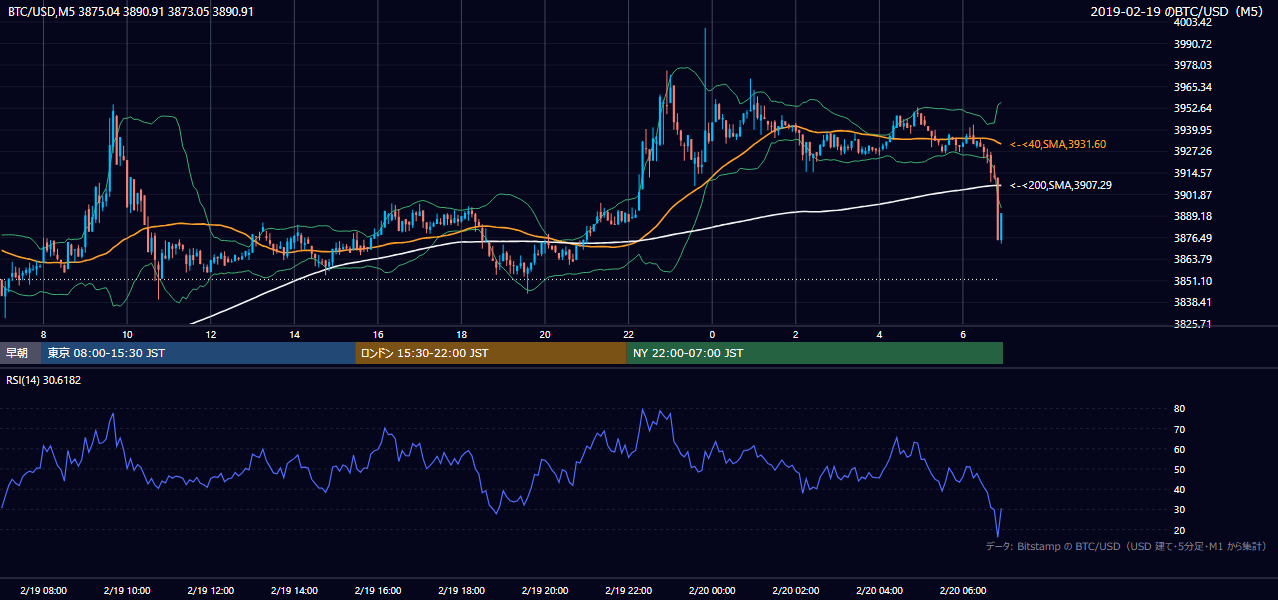The height and width of the screenshot is (600, 1278).
Task: Click the ロンドン 15:30-22:00 JST session bar
Action: click(491, 353)
